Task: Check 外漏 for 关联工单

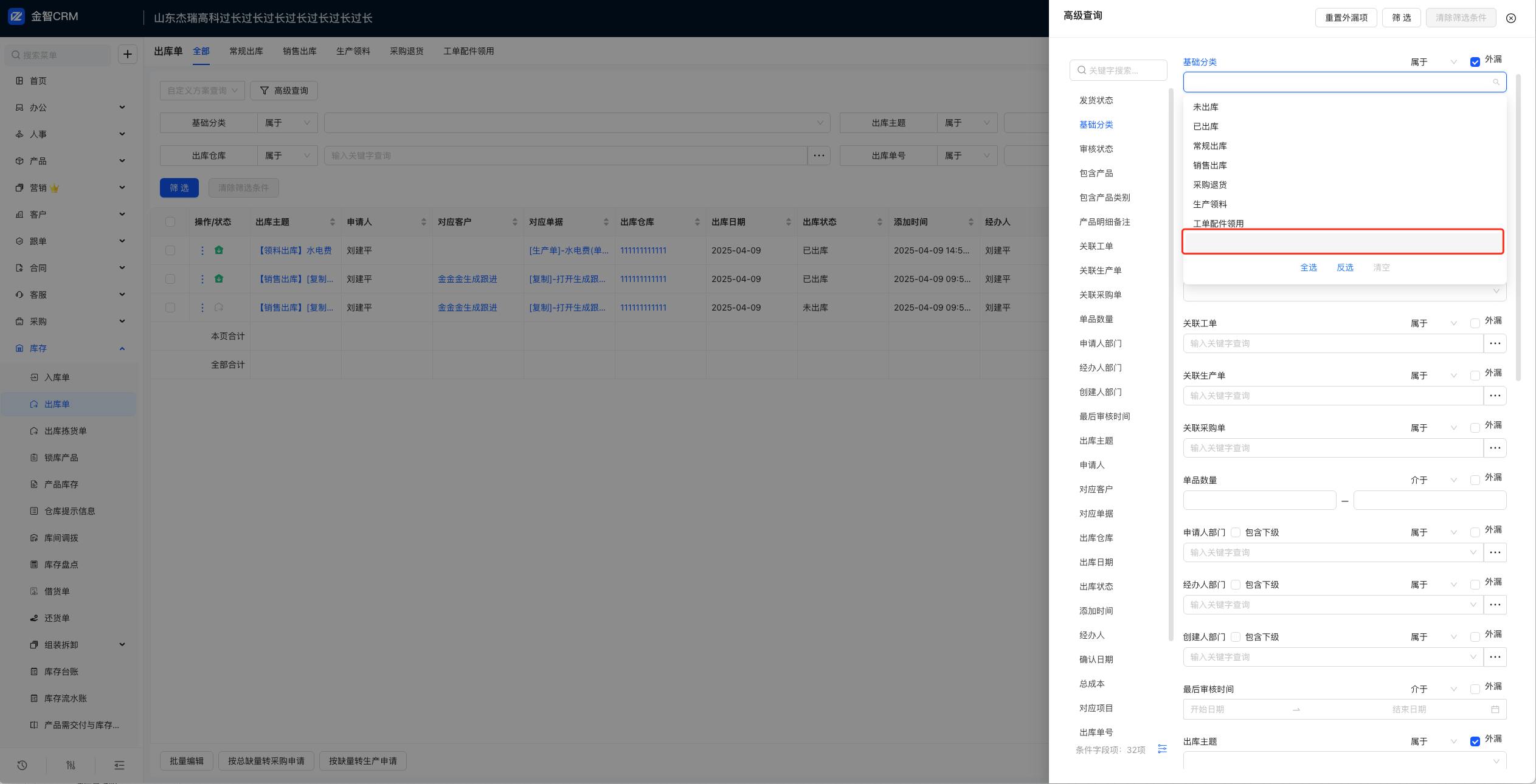Action: (1475, 323)
